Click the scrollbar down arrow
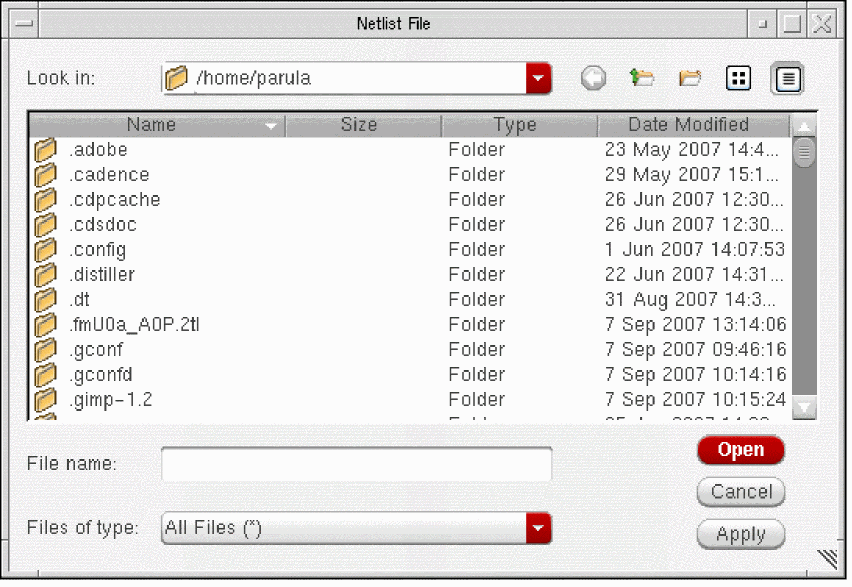 804,407
